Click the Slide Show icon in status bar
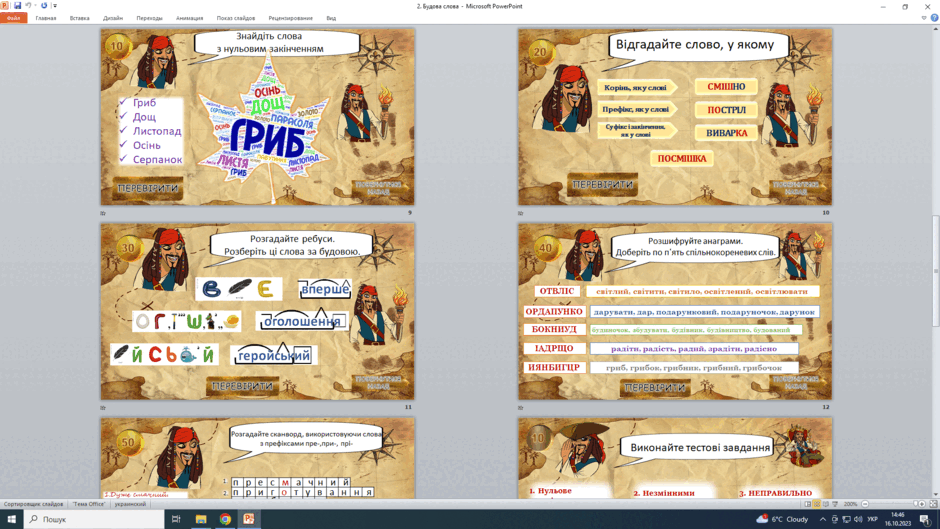940x529 pixels. [x=834, y=504]
